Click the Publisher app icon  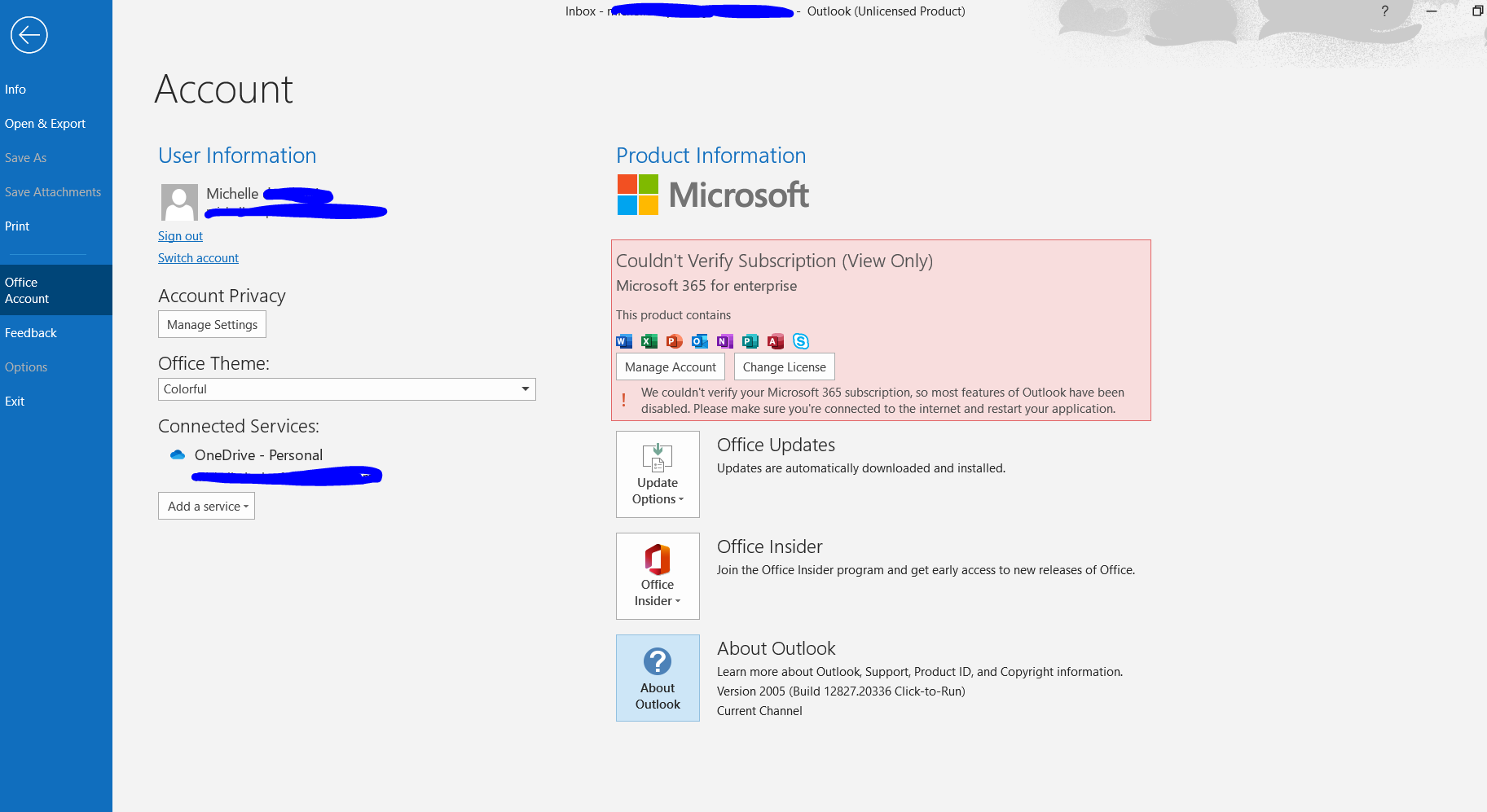pyautogui.click(x=750, y=341)
